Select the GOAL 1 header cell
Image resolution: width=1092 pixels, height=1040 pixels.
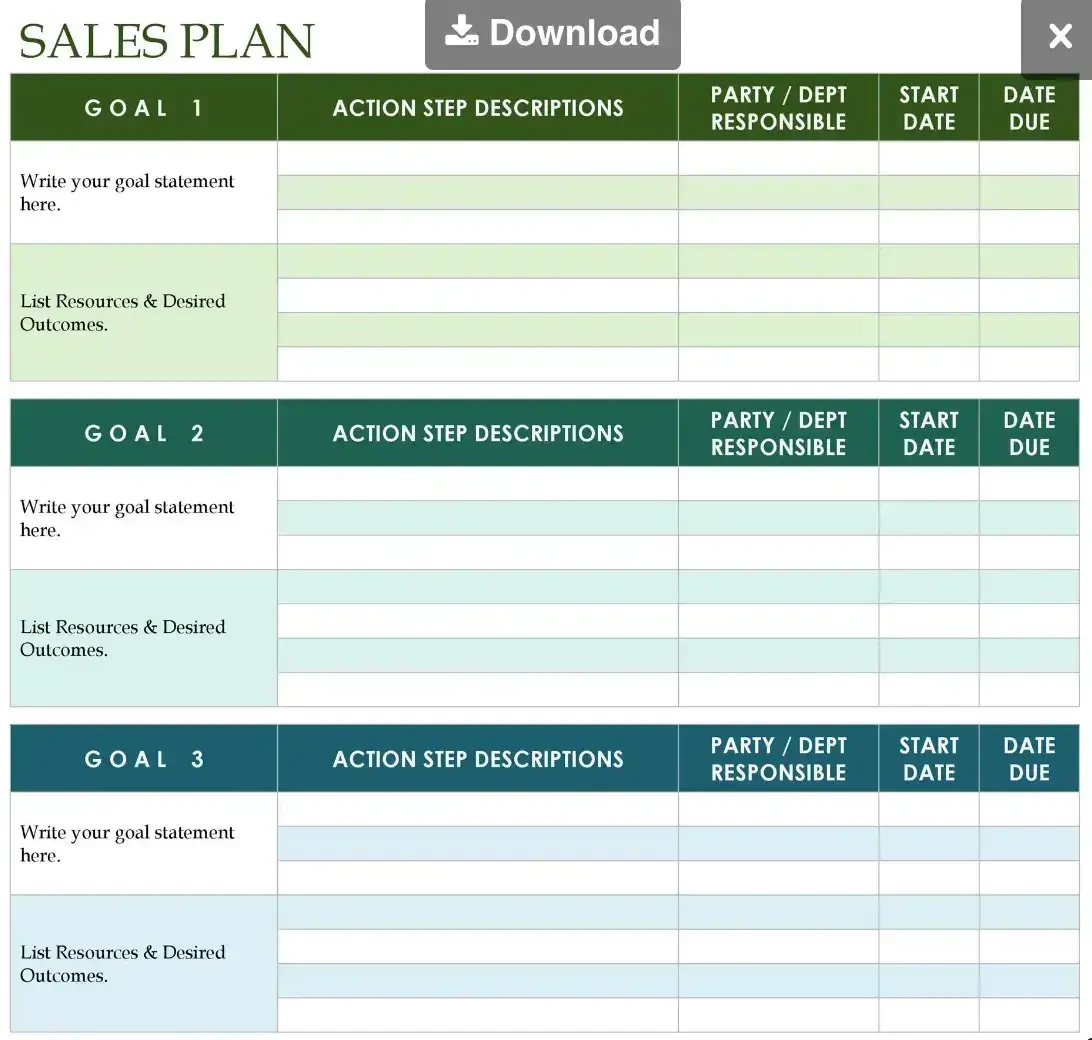point(144,108)
